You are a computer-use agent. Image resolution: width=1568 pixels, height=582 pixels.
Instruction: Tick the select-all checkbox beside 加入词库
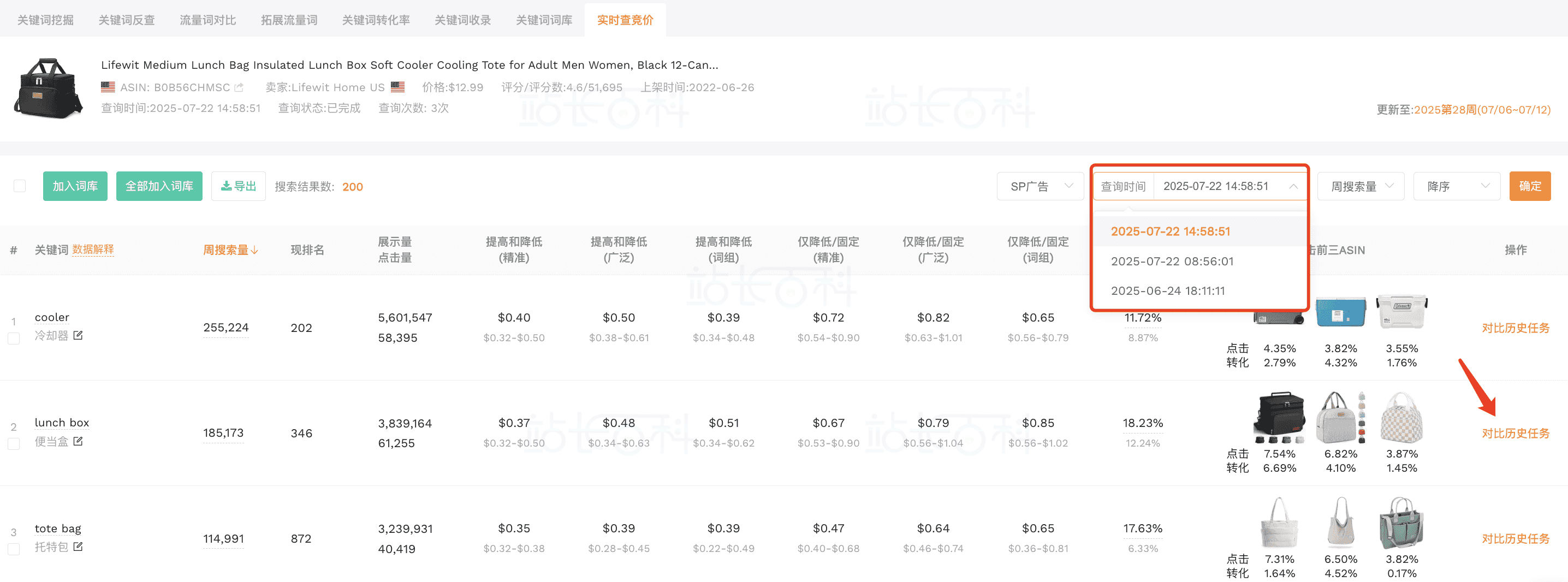pos(20,186)
